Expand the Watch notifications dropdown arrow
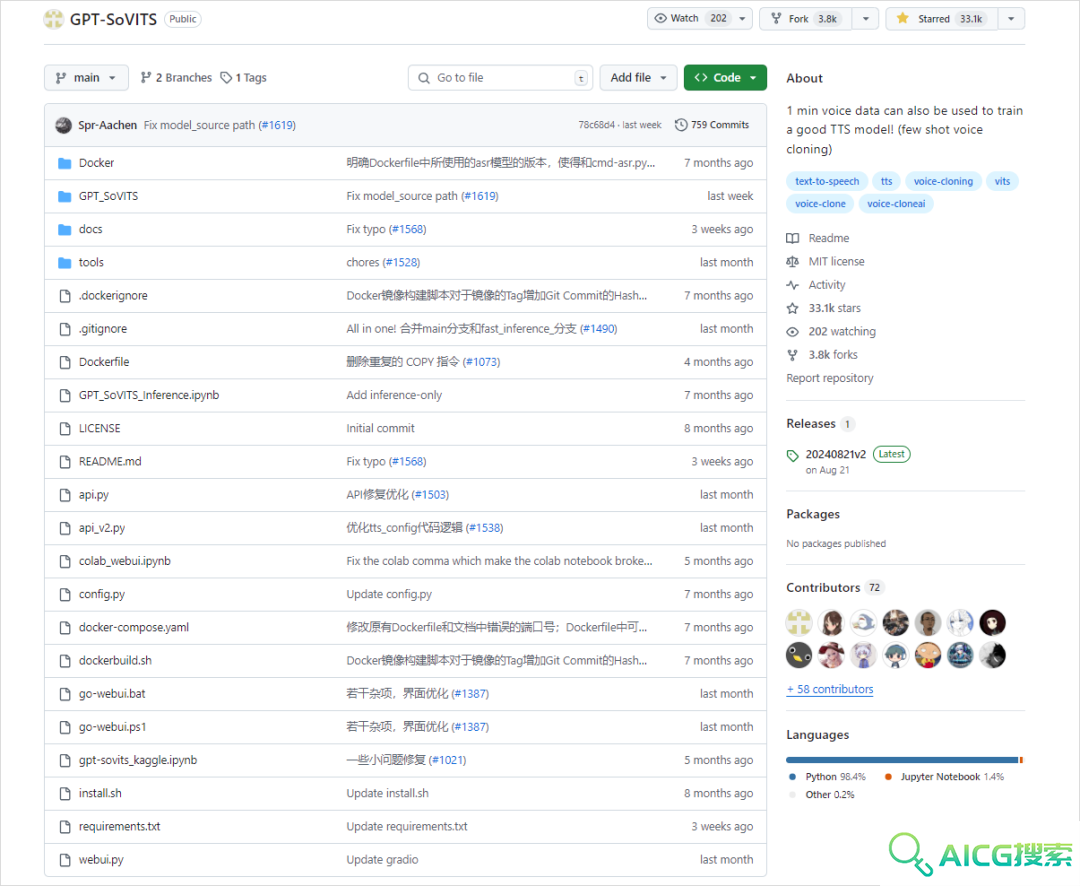 click(x=742, y=19)
